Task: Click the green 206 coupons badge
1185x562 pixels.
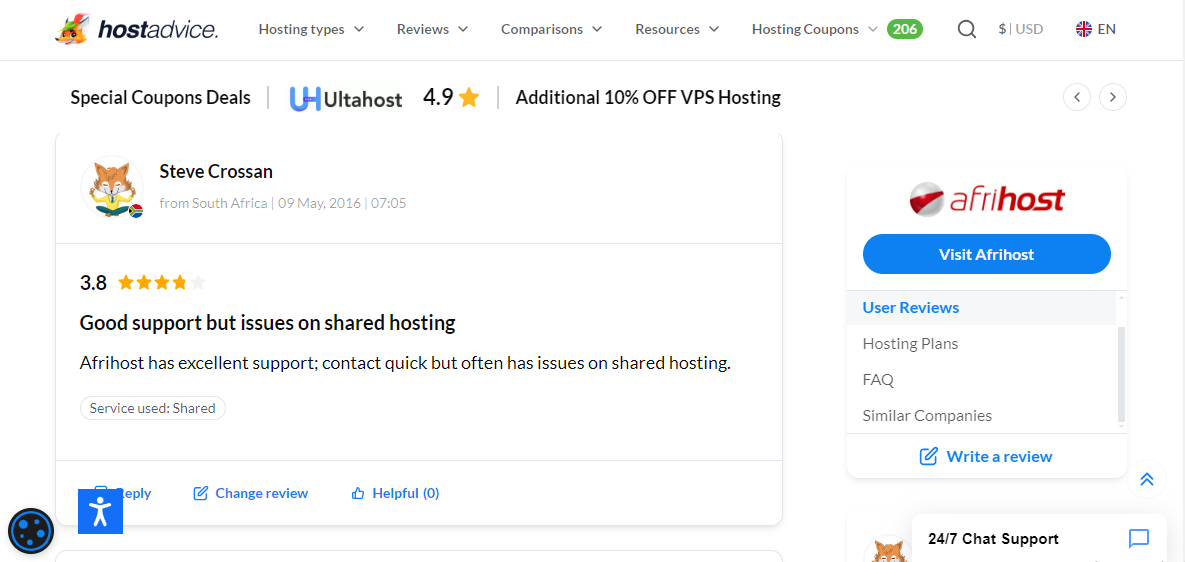Action: tap(905, 29)
